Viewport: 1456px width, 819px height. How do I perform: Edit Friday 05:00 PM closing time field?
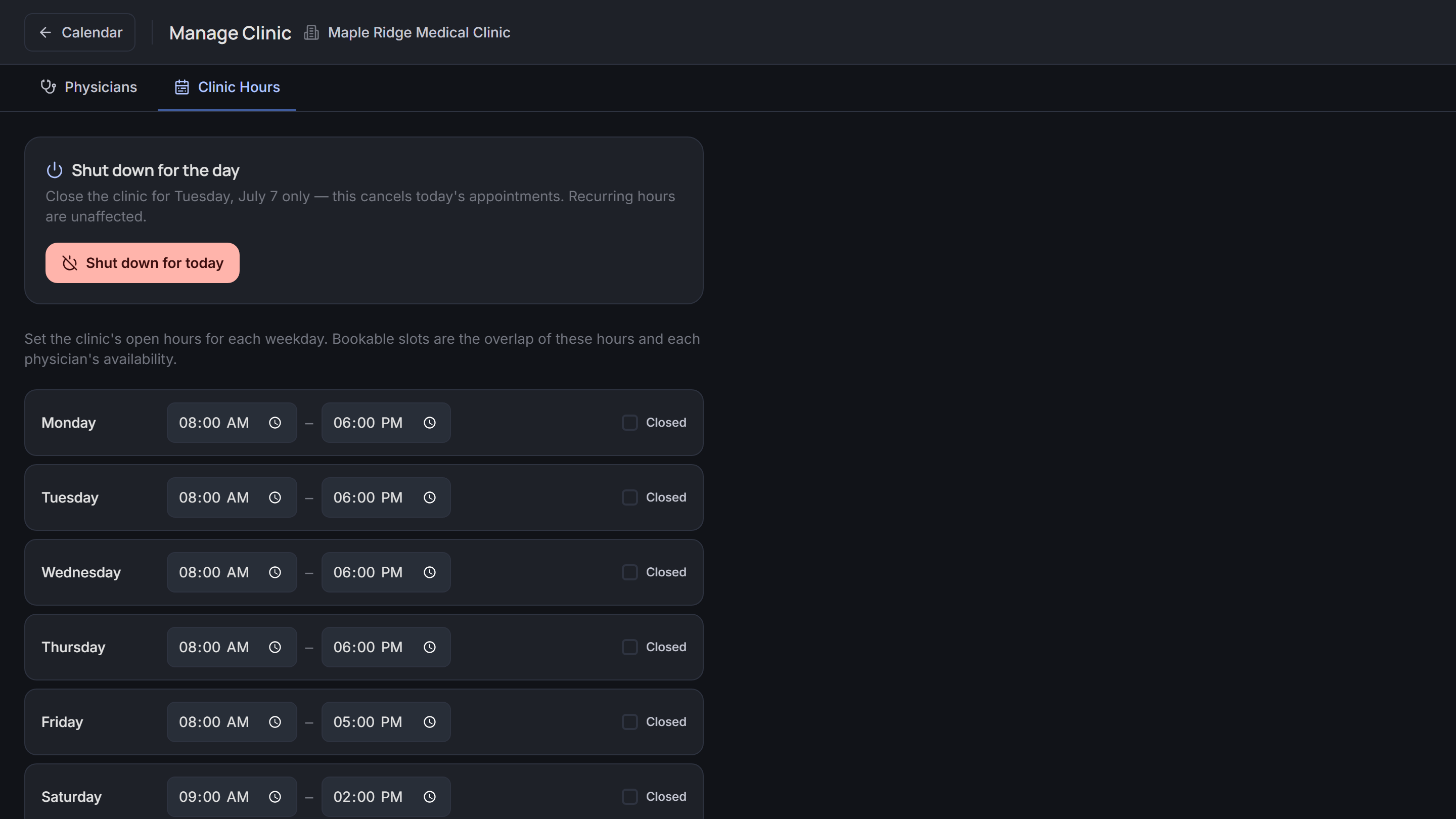386,722
